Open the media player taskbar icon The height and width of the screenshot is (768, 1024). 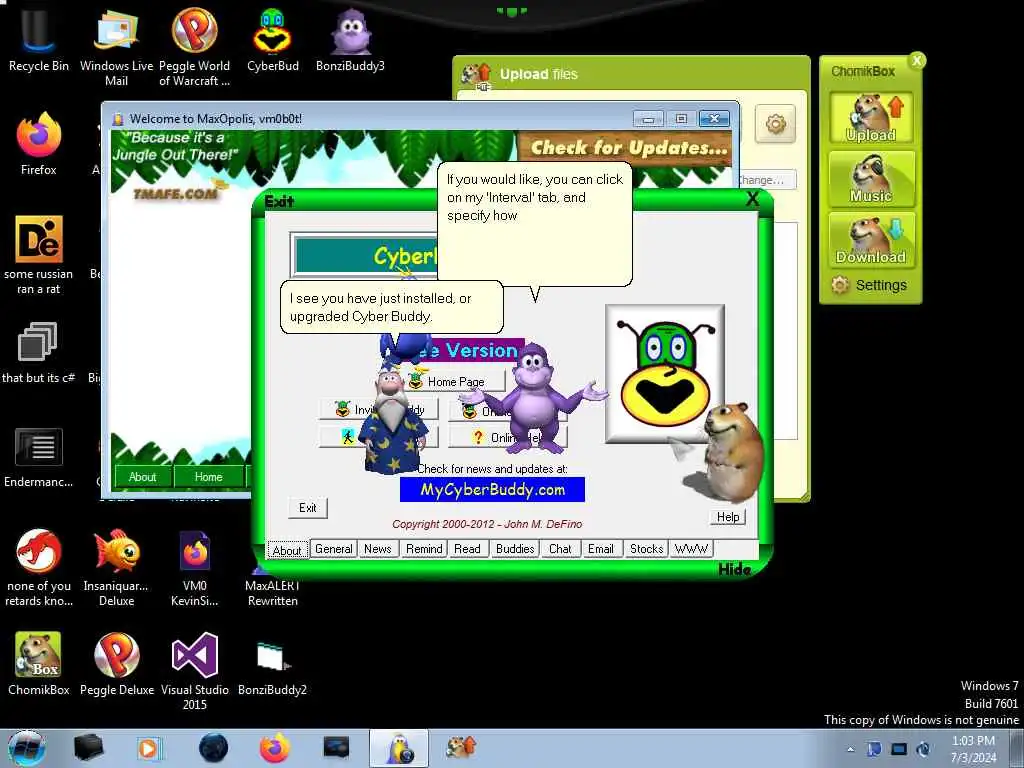coord(149,748)
